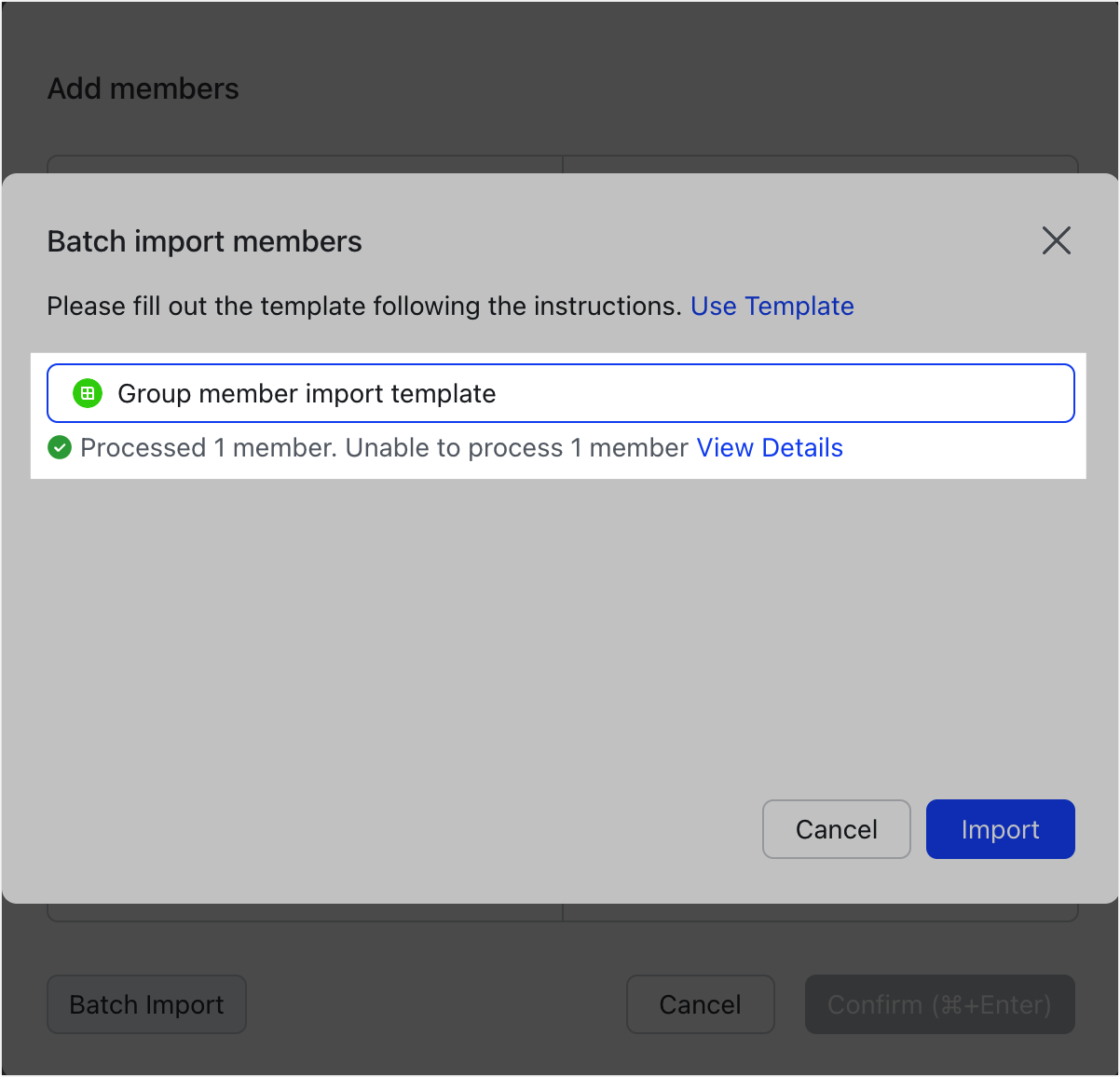
Task: Click Cancel in the Add members window
Action: [700, 1004]
